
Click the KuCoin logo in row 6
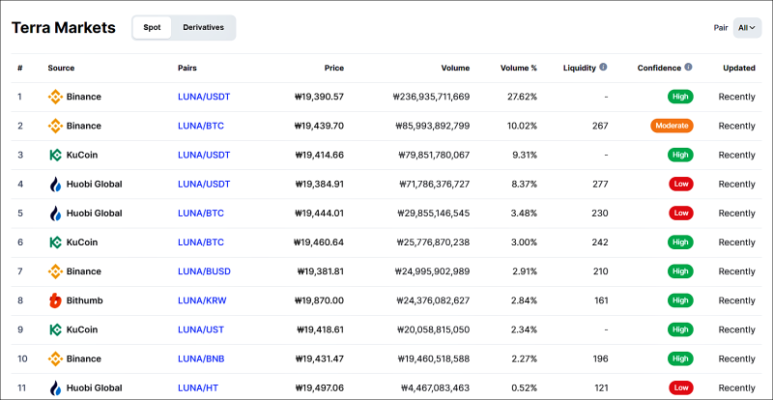[55, 242]
